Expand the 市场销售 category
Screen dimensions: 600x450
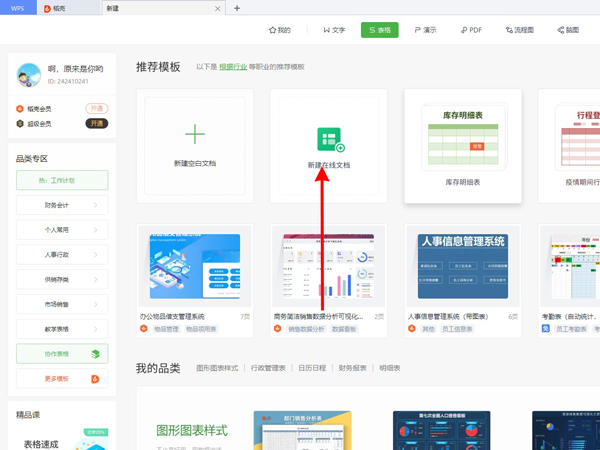tap(62, 304)
